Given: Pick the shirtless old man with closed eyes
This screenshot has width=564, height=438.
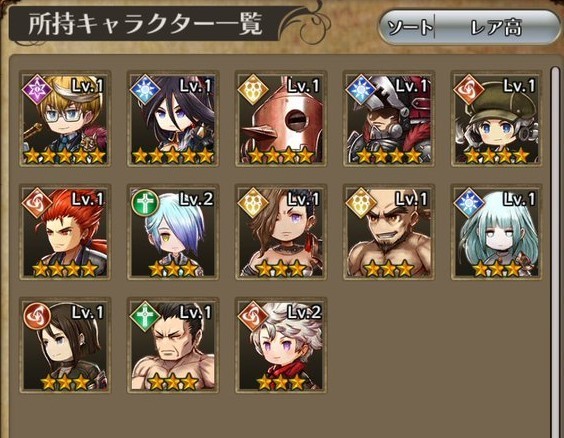Looking at the screenshot, I should point(173,345).
